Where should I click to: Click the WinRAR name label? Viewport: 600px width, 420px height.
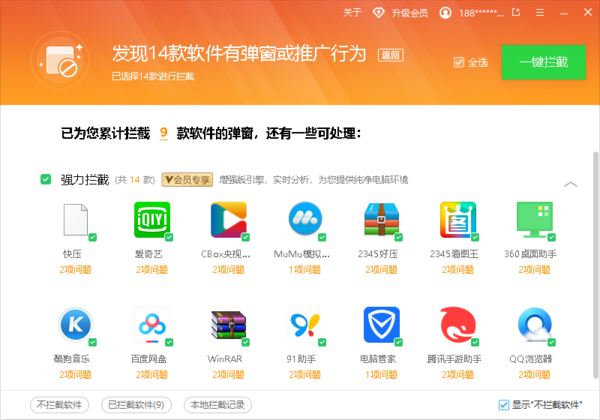(x=225, y=359)
